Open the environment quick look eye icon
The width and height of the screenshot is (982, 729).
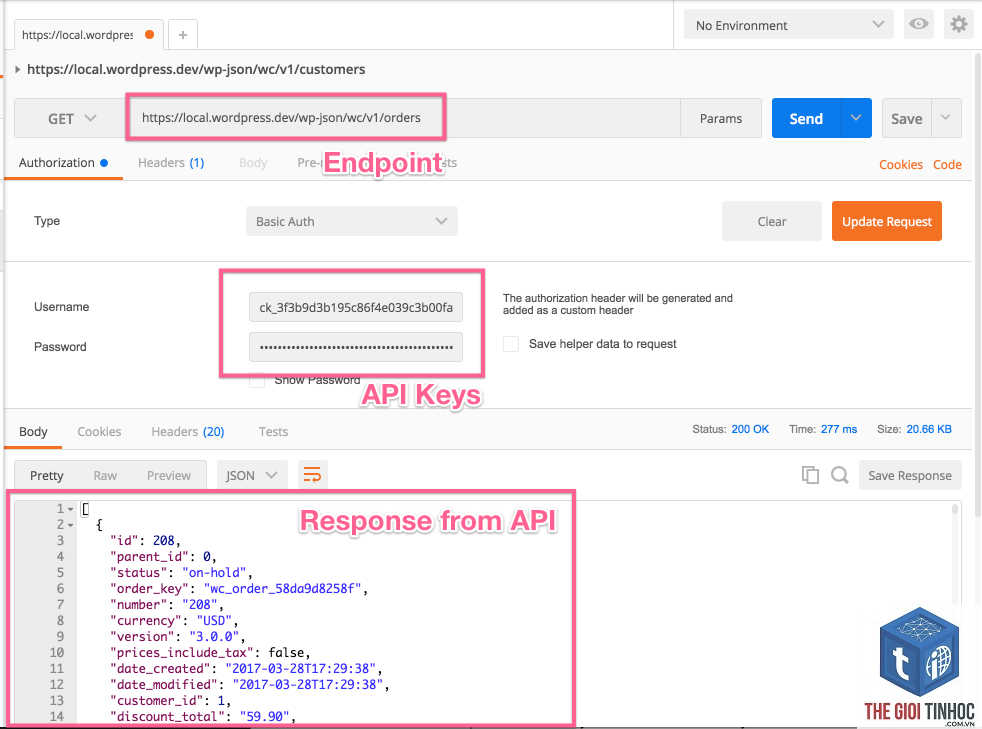point(919,24)
